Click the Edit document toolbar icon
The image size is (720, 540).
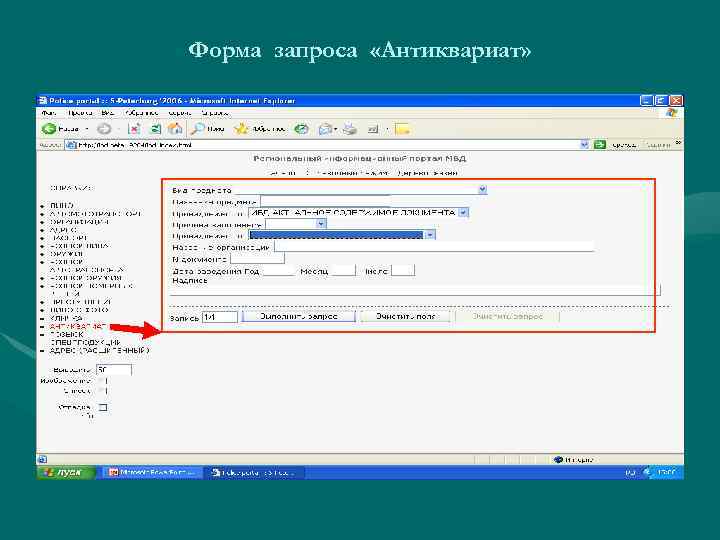[x=373, y=129]
